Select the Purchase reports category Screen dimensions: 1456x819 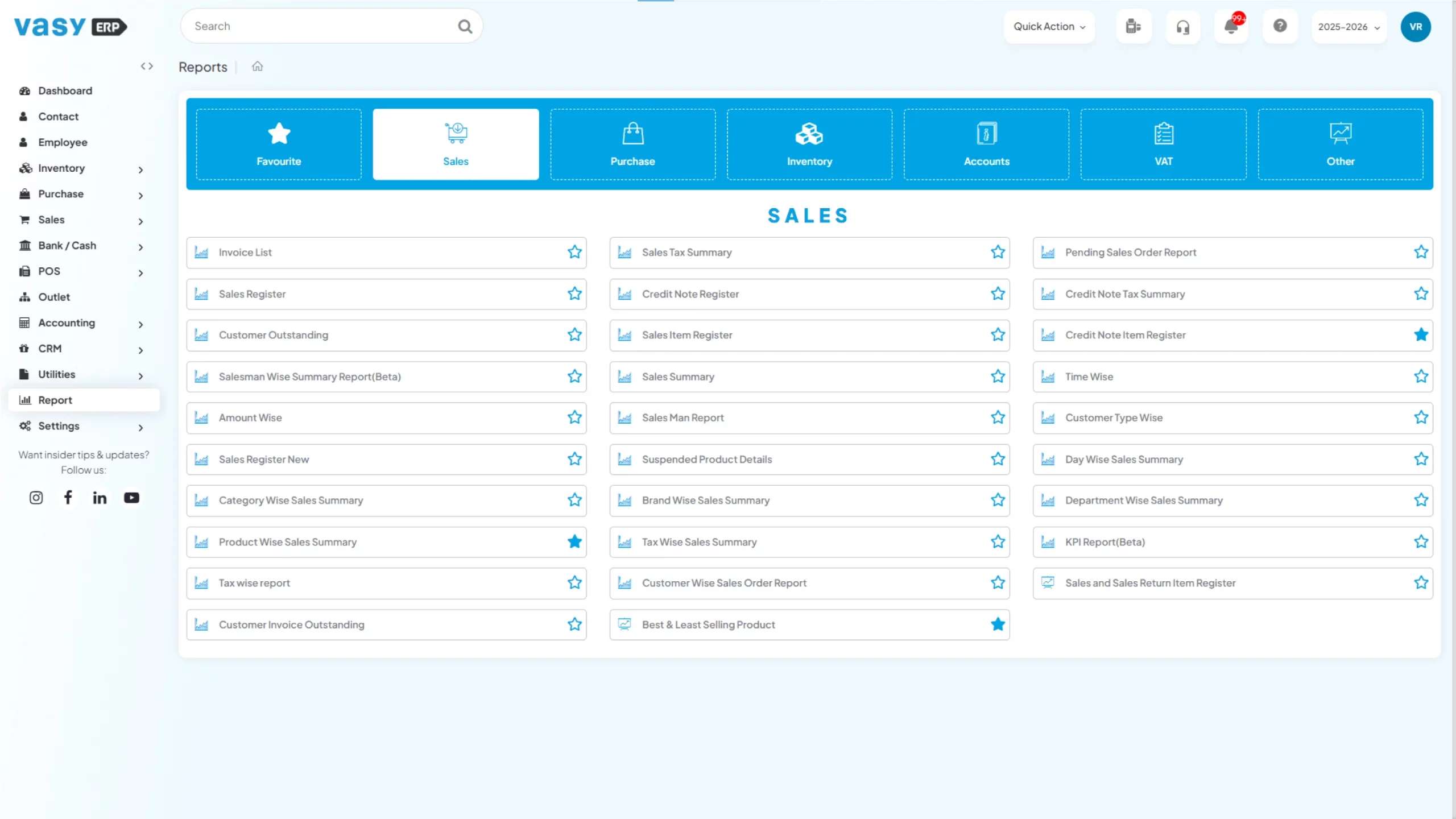(632, 143)
